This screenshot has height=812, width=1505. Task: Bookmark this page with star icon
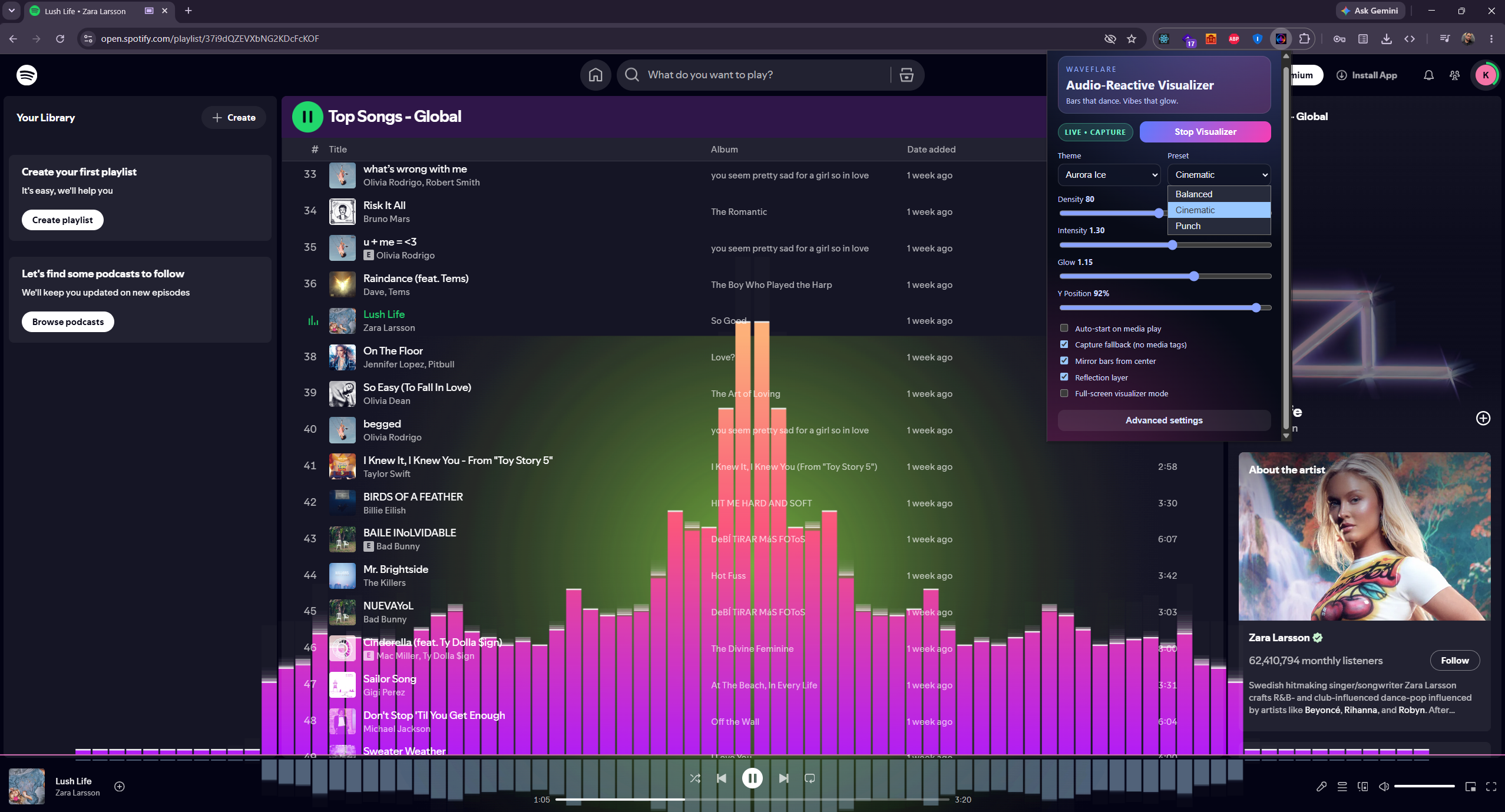click(1132, 39)
